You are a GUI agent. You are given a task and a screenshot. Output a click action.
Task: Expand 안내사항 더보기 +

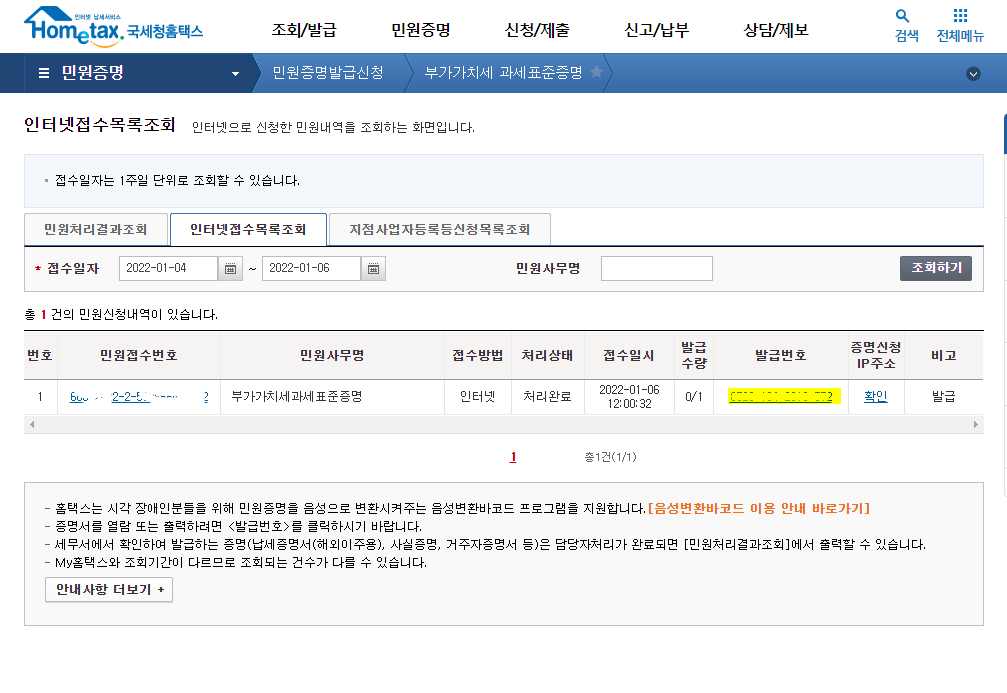(109, 590)
